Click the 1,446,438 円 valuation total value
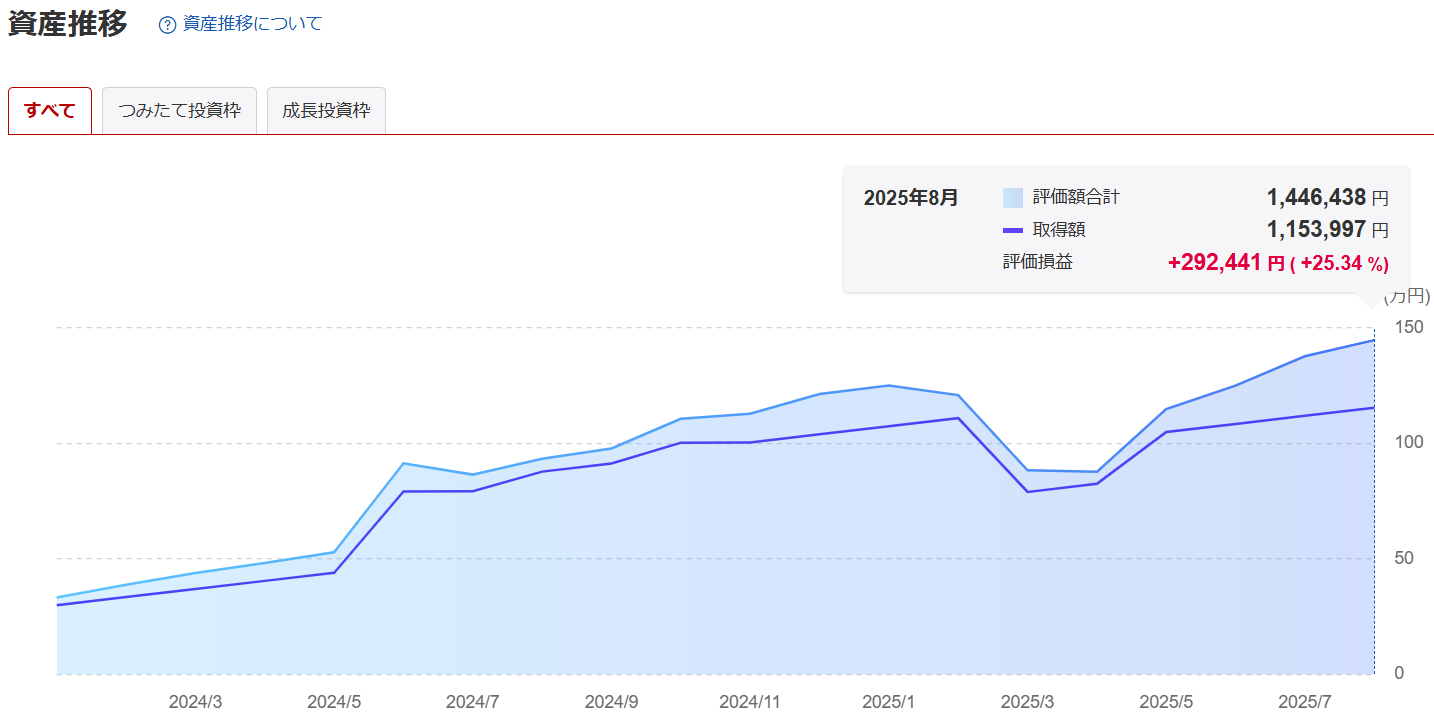1434x718 pixels. [1327, 198]
